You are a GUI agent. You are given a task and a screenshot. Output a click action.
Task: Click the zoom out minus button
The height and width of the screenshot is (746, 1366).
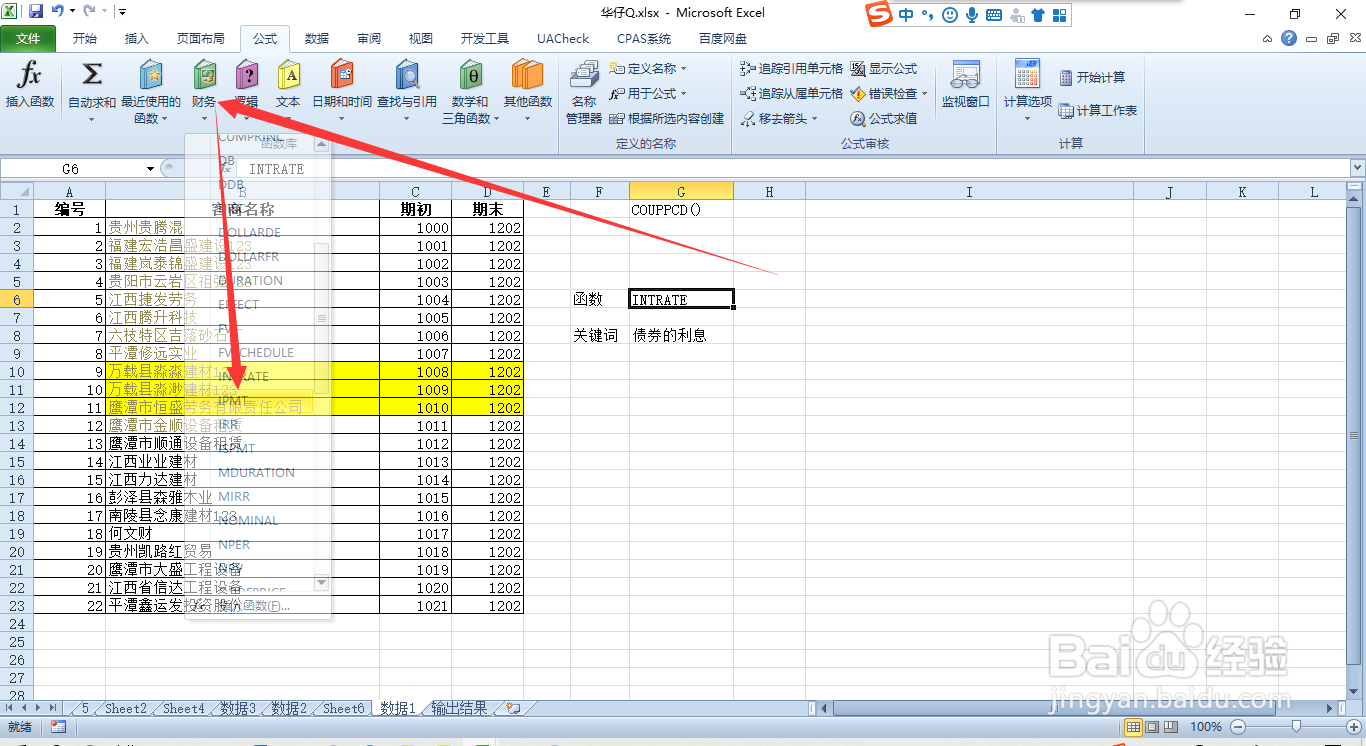[x=1238, y=727]
